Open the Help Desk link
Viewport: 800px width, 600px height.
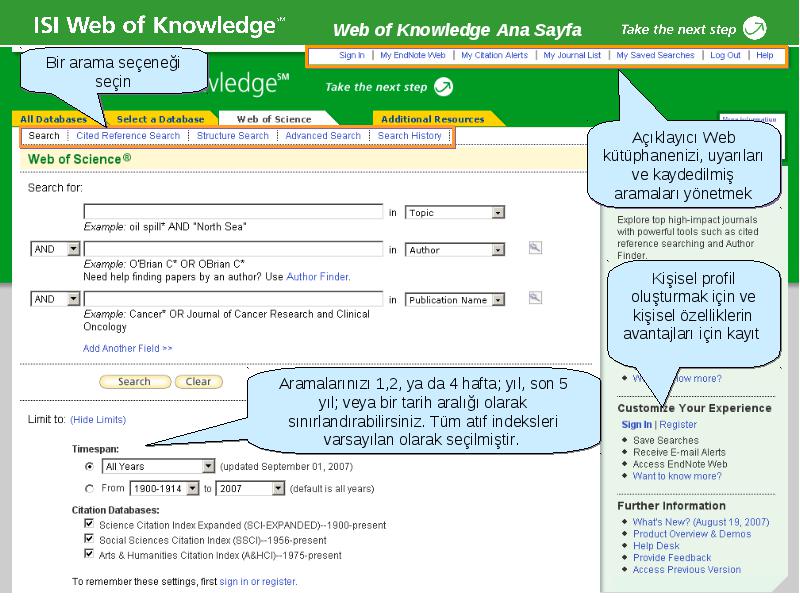(x=656, y=546)
